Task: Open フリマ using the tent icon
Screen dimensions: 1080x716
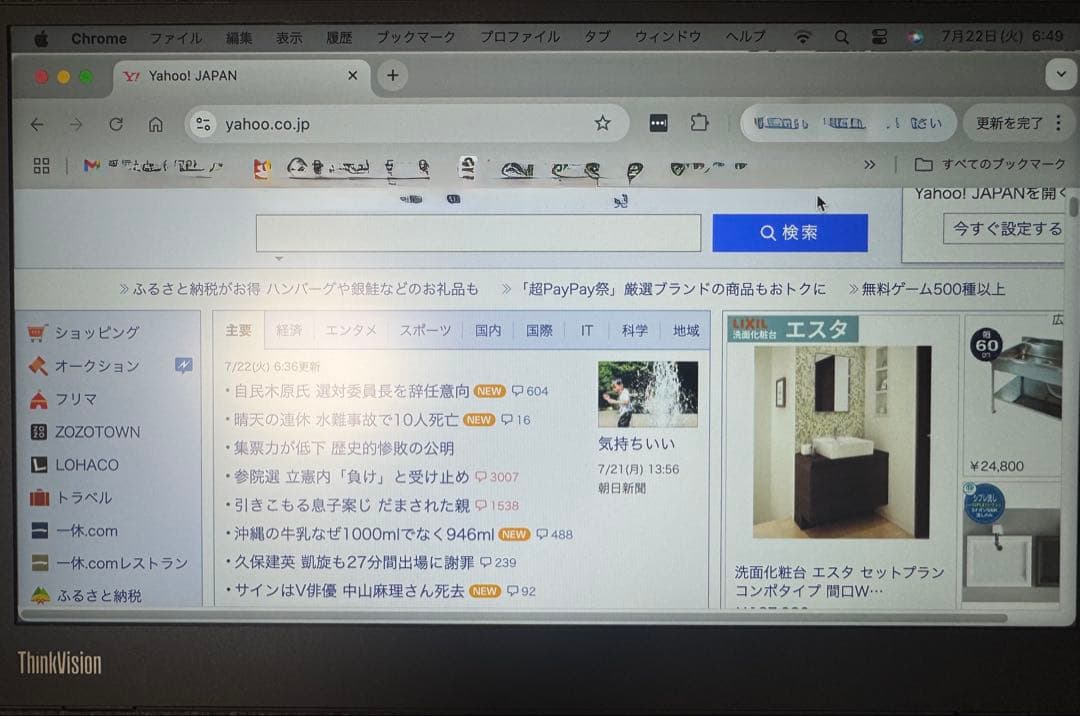Action: (x=37, y=398)
